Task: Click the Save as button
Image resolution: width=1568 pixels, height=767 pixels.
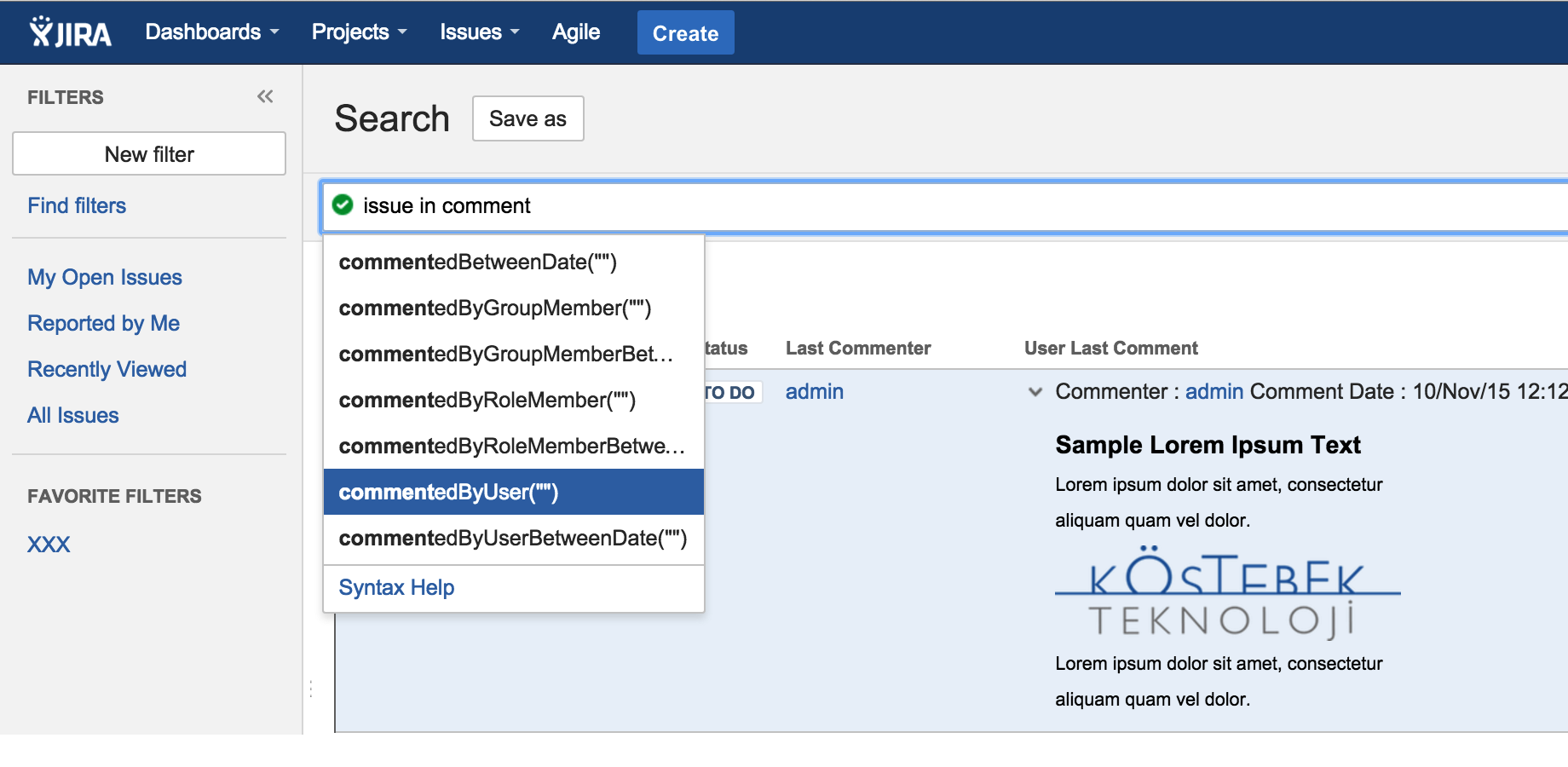Action: 528,118
